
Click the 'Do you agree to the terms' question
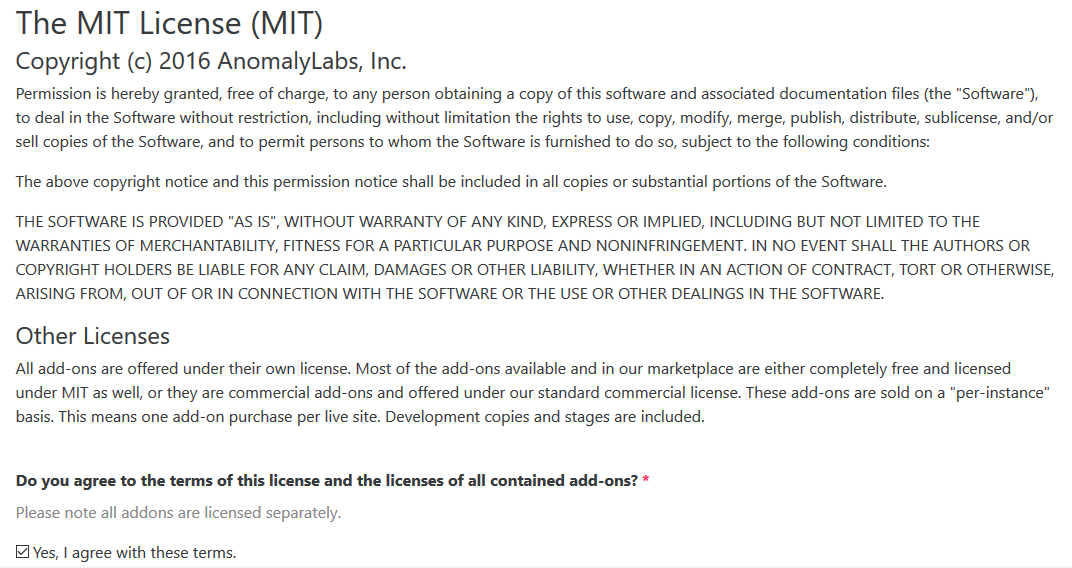(327, 481)
